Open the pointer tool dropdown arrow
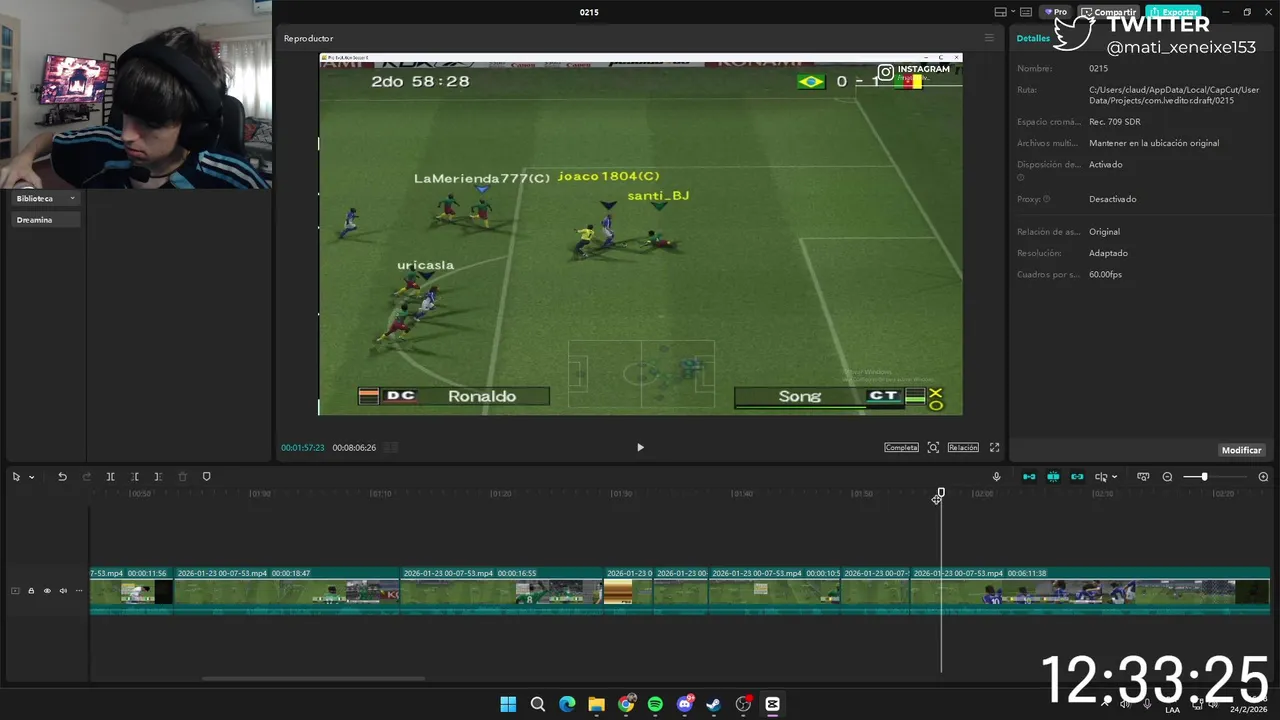Image resolution: width=1280 pixels, height=720 pixels. [x=31, y=477]
